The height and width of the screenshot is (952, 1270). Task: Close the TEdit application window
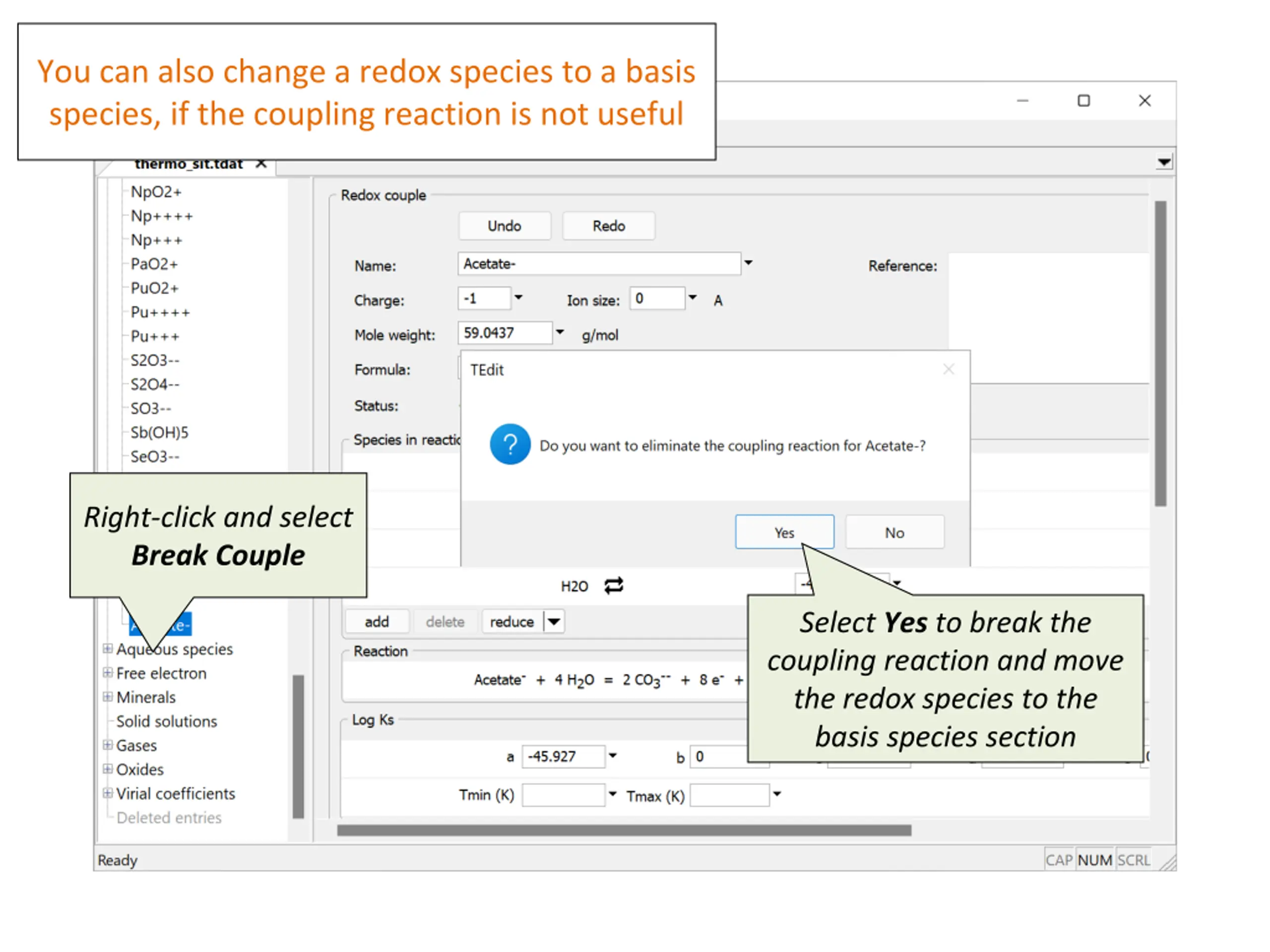point(1144,101)
